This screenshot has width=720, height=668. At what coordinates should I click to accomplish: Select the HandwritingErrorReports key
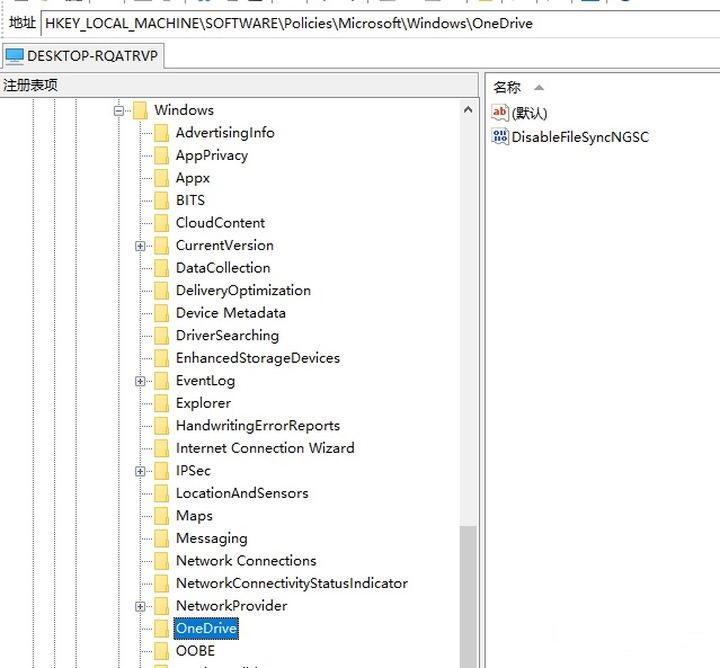click(x=258, y=425)
